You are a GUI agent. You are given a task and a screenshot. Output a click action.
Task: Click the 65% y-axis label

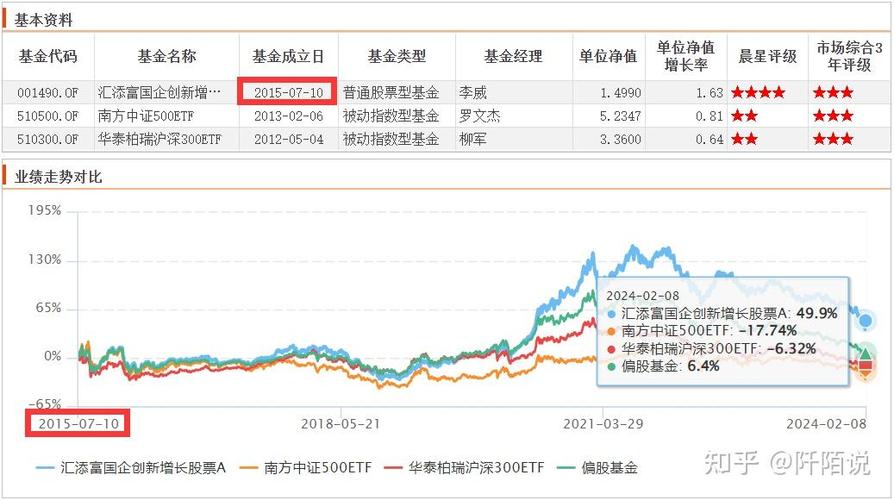point(48,308)
